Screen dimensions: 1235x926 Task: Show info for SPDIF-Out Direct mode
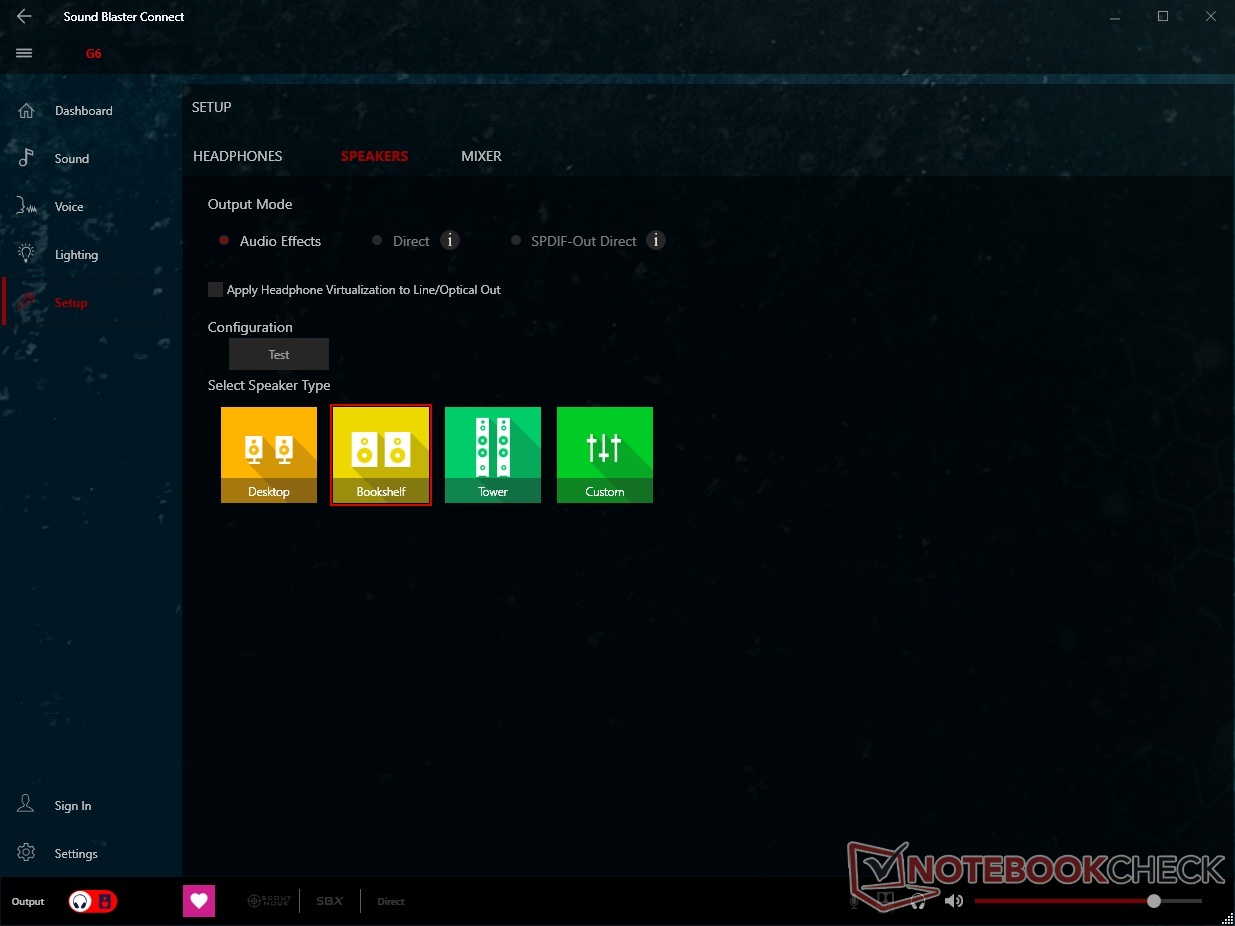pos(656,240)
